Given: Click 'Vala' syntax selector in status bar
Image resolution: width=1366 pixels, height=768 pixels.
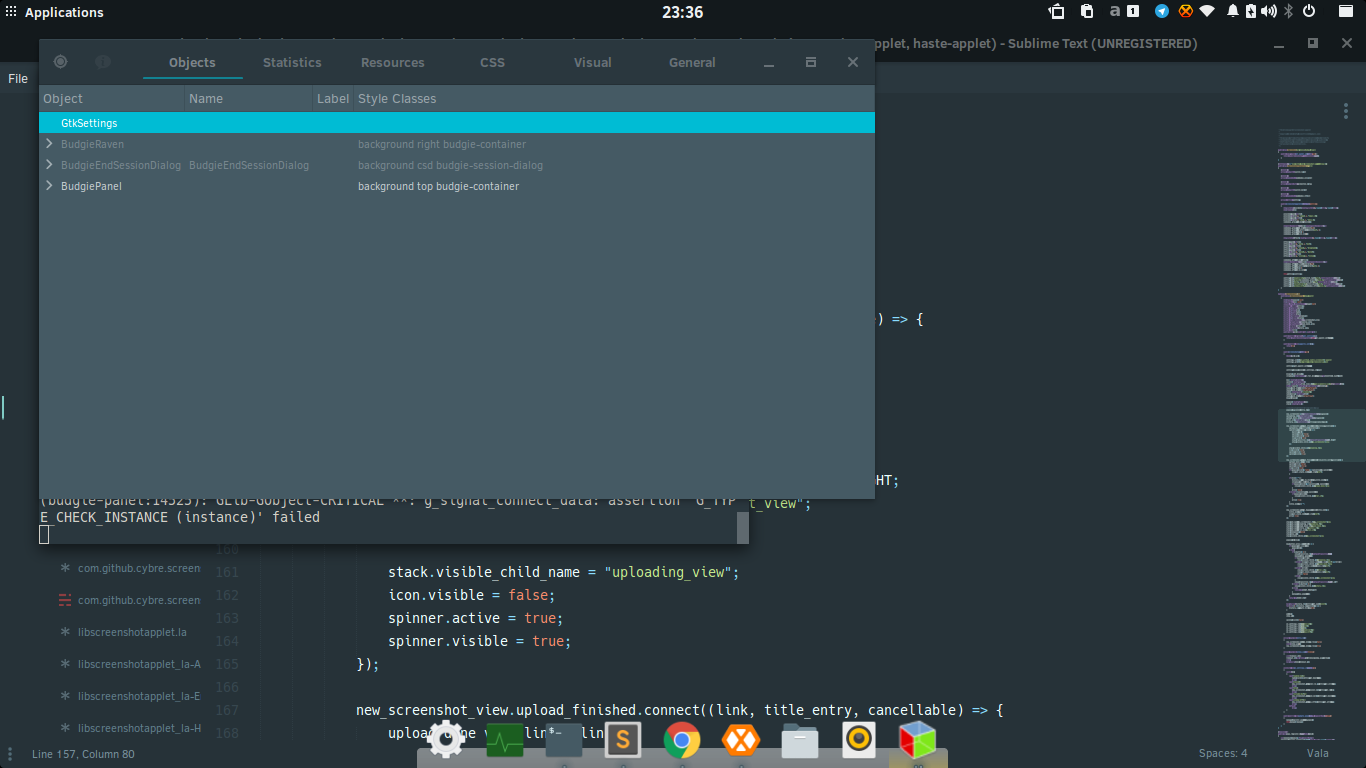Looking at the screenshot, I should point(1317,754).
